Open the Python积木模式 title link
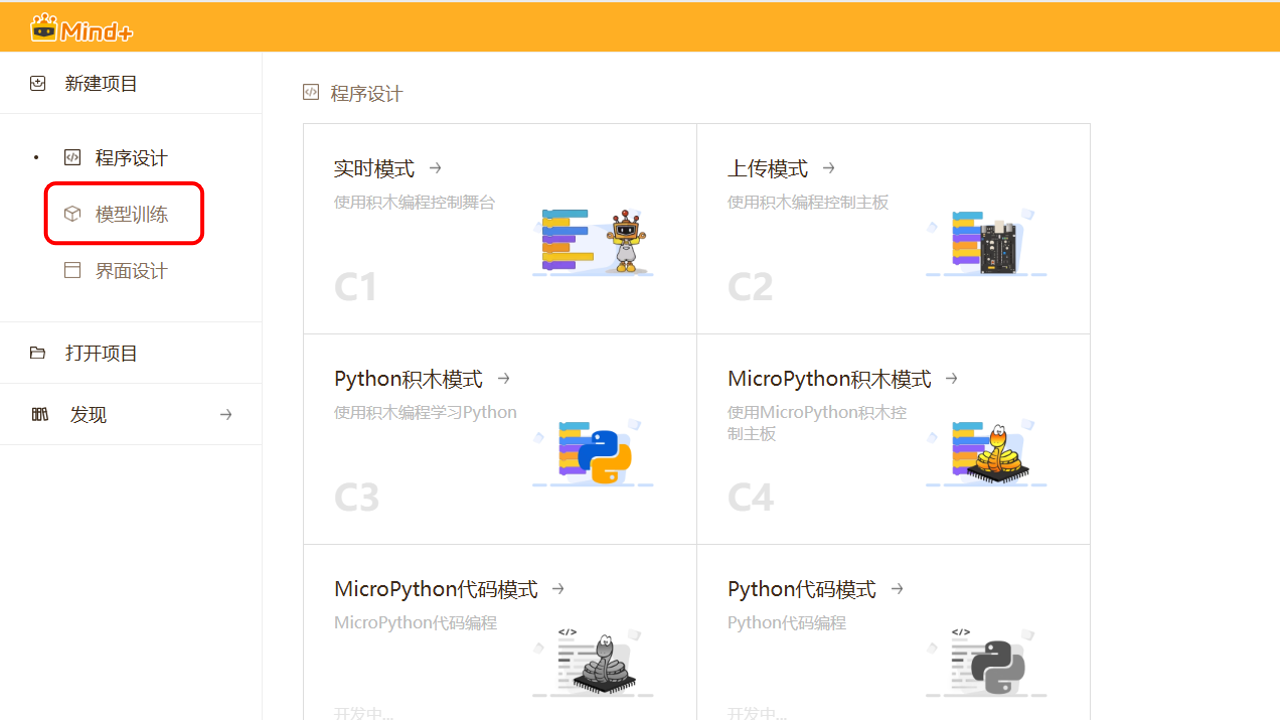 (x=408, y=379)
